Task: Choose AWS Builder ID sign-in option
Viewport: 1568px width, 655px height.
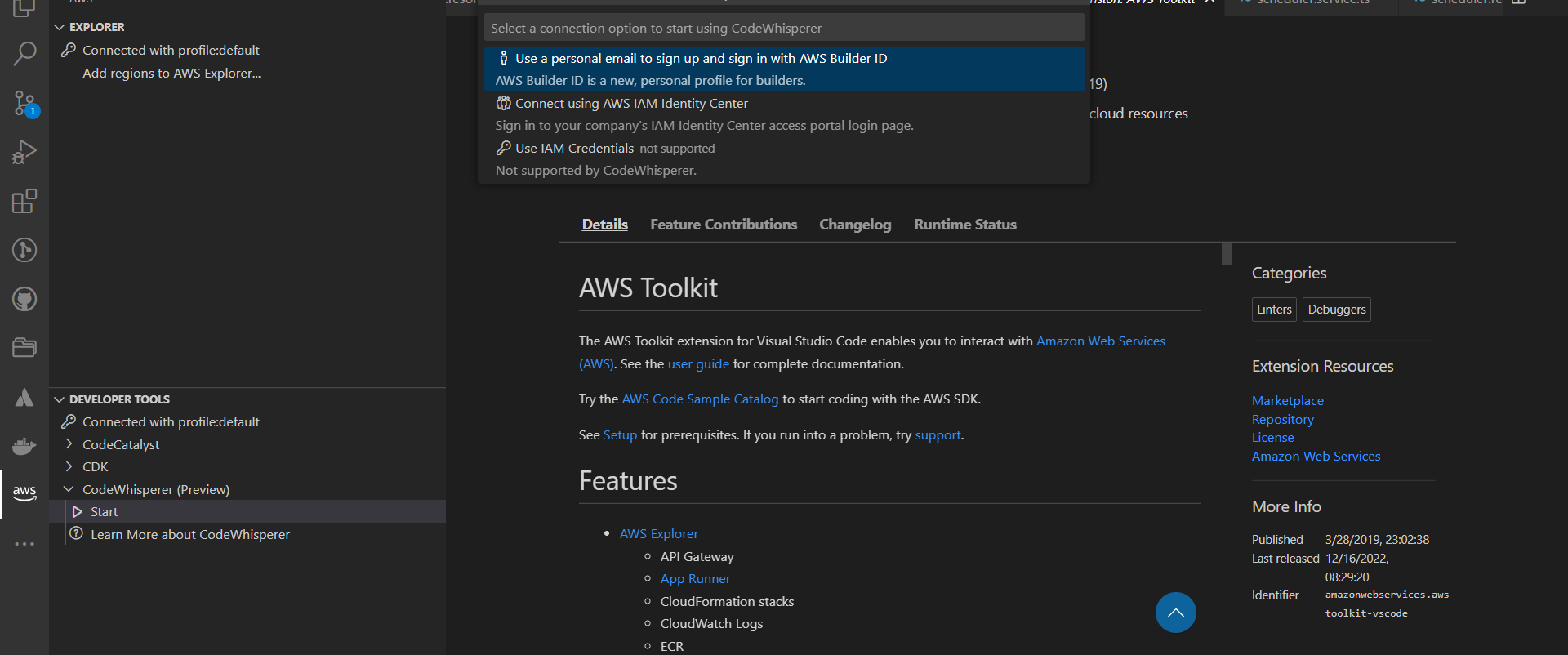Action: pos(784,69)
